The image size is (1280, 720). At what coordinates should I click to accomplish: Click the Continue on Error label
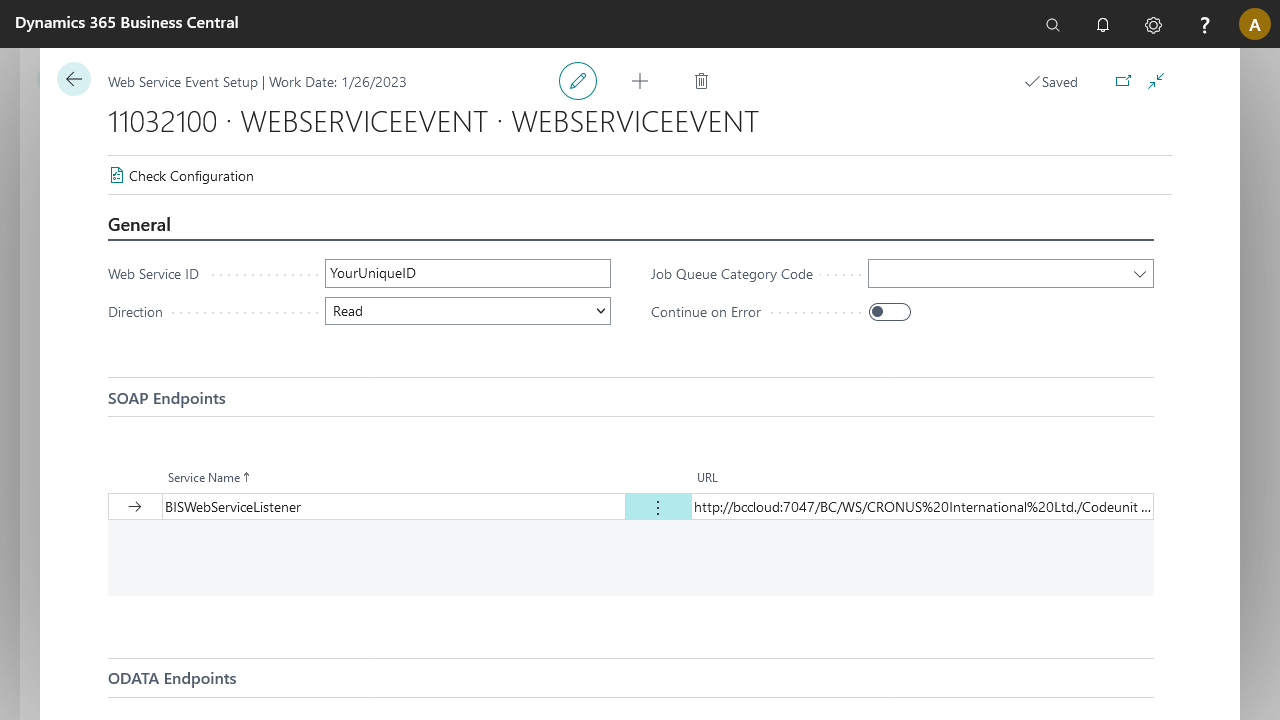706,312
